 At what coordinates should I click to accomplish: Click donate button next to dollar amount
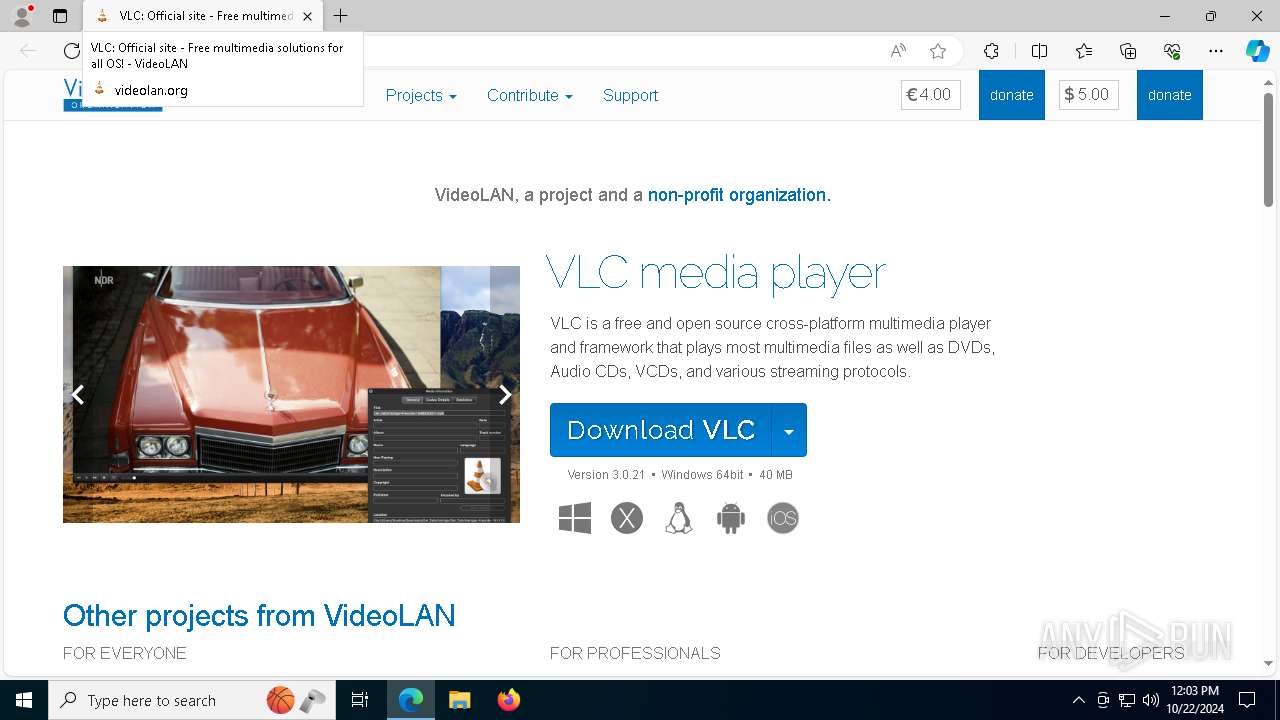pos(1170,95)
